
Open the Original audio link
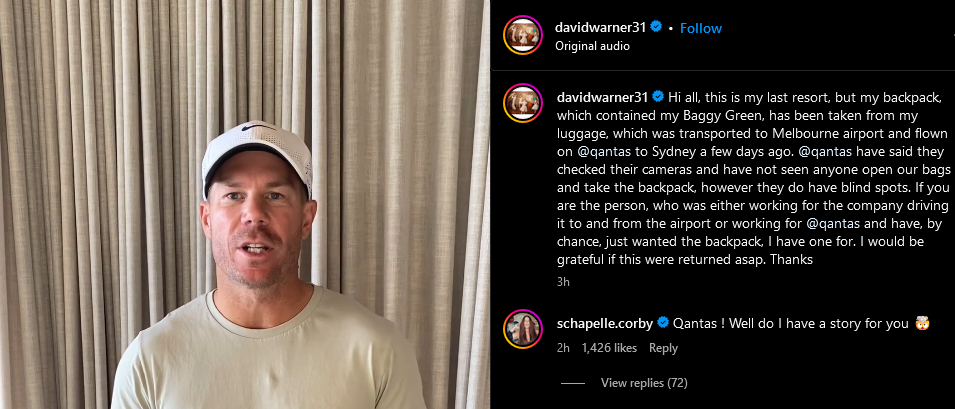coord(592,46)
